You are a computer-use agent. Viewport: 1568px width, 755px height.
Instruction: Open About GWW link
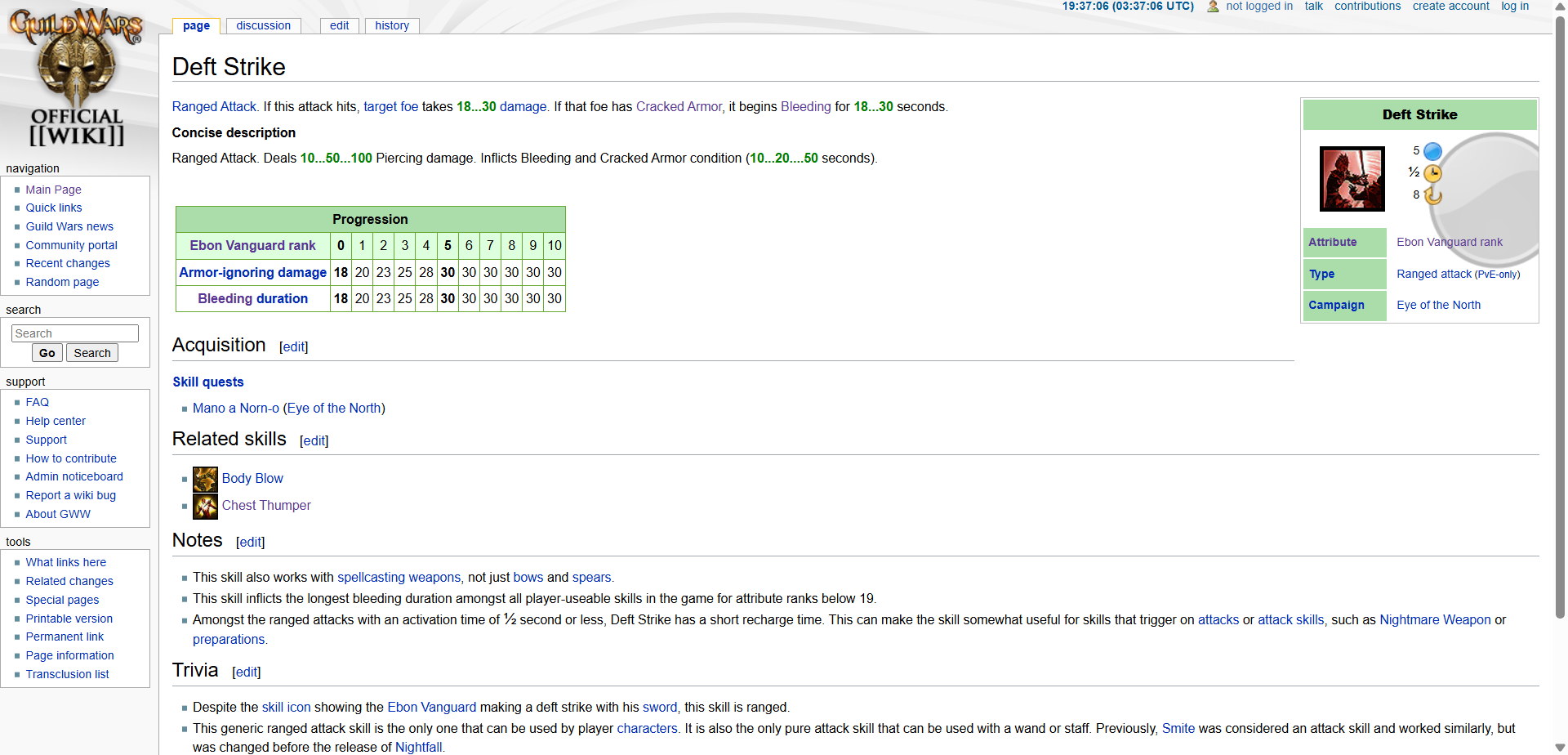(58, 514)
